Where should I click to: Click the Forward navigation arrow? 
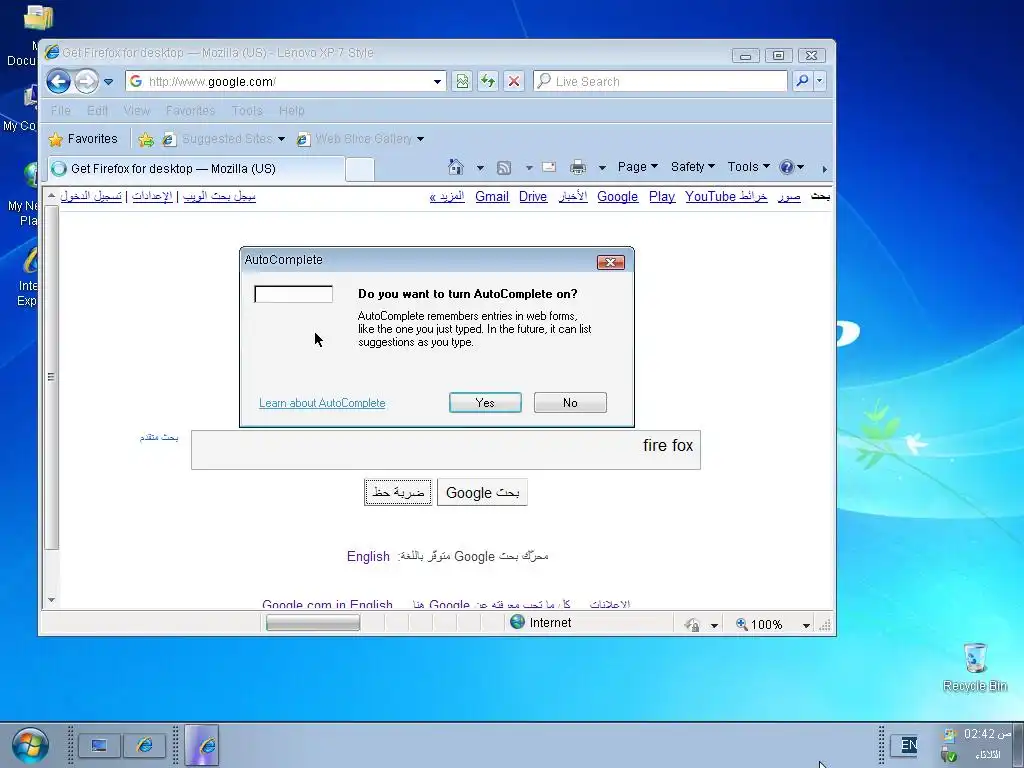86,82
